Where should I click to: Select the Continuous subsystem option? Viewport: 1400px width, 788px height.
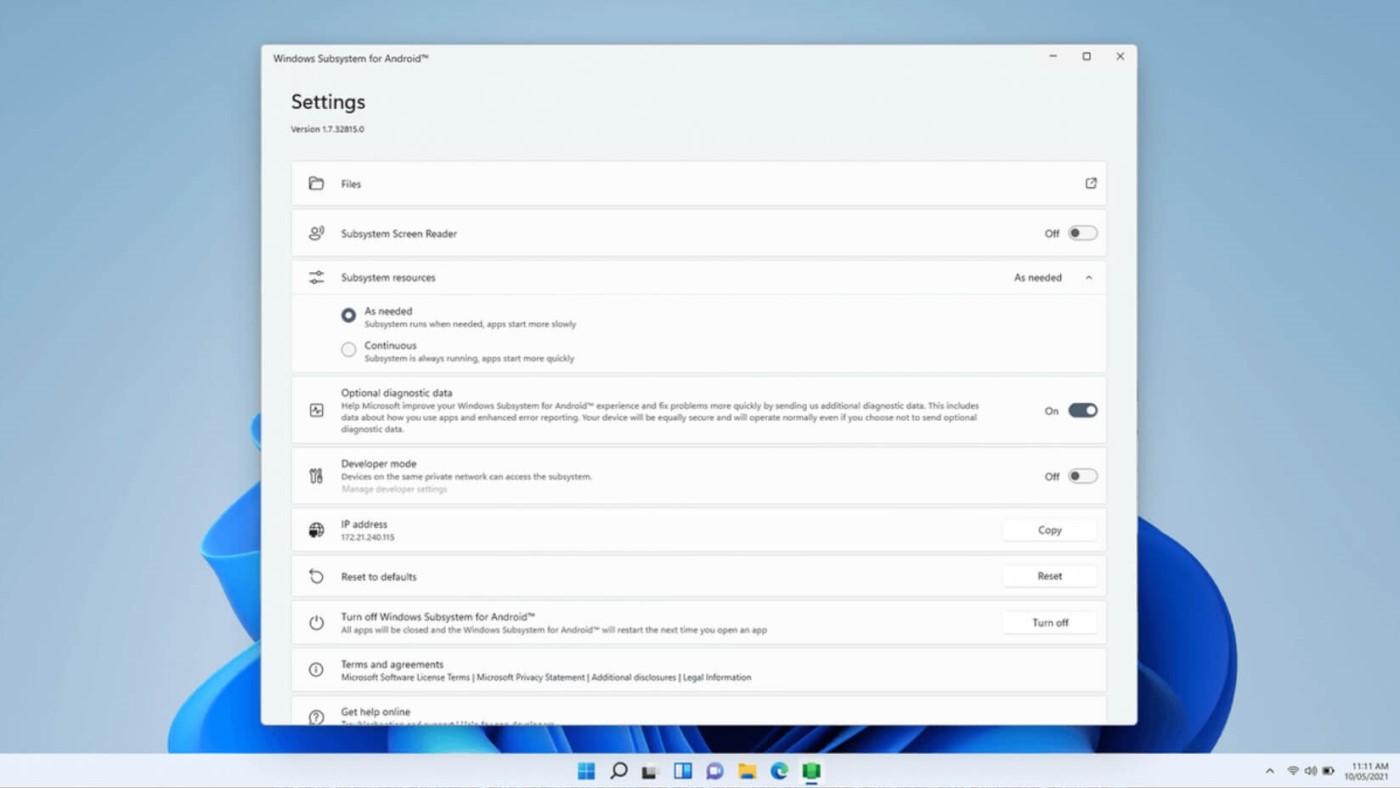348,349
